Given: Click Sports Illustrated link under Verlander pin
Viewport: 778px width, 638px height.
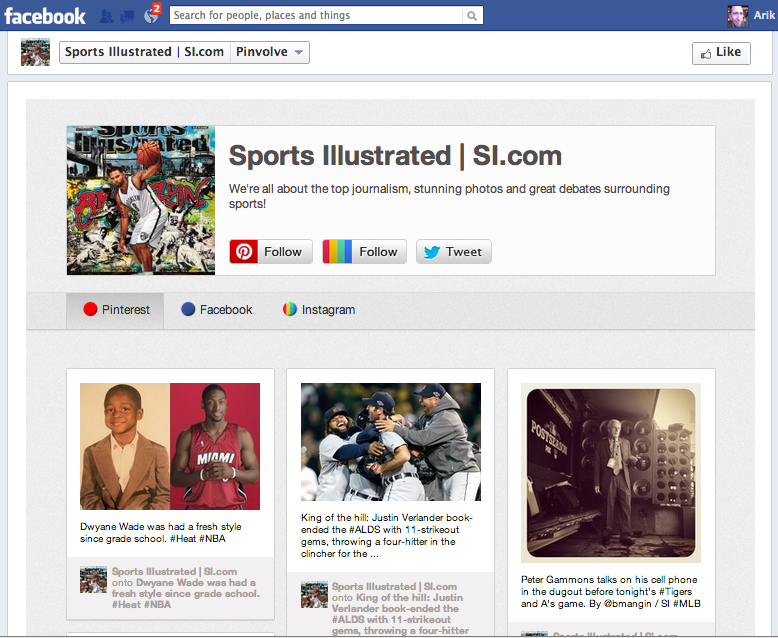Looking at the screenshot, I should point(394,586).
